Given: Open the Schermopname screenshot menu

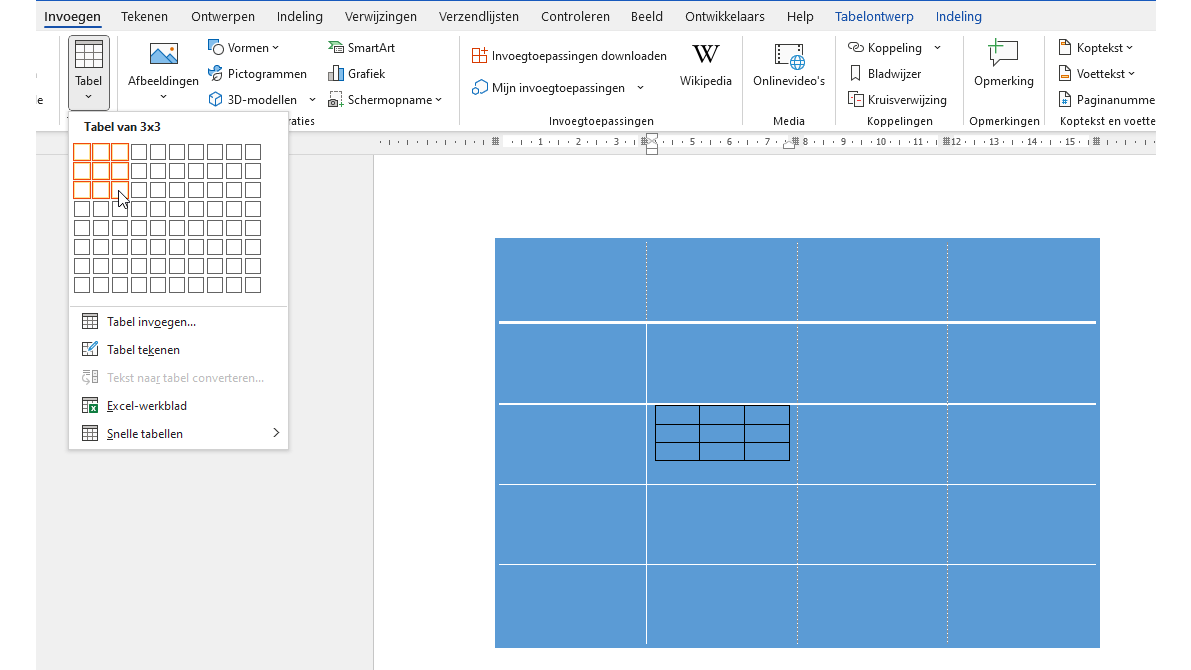Looking at the screenshot, I should coord(385,100).
